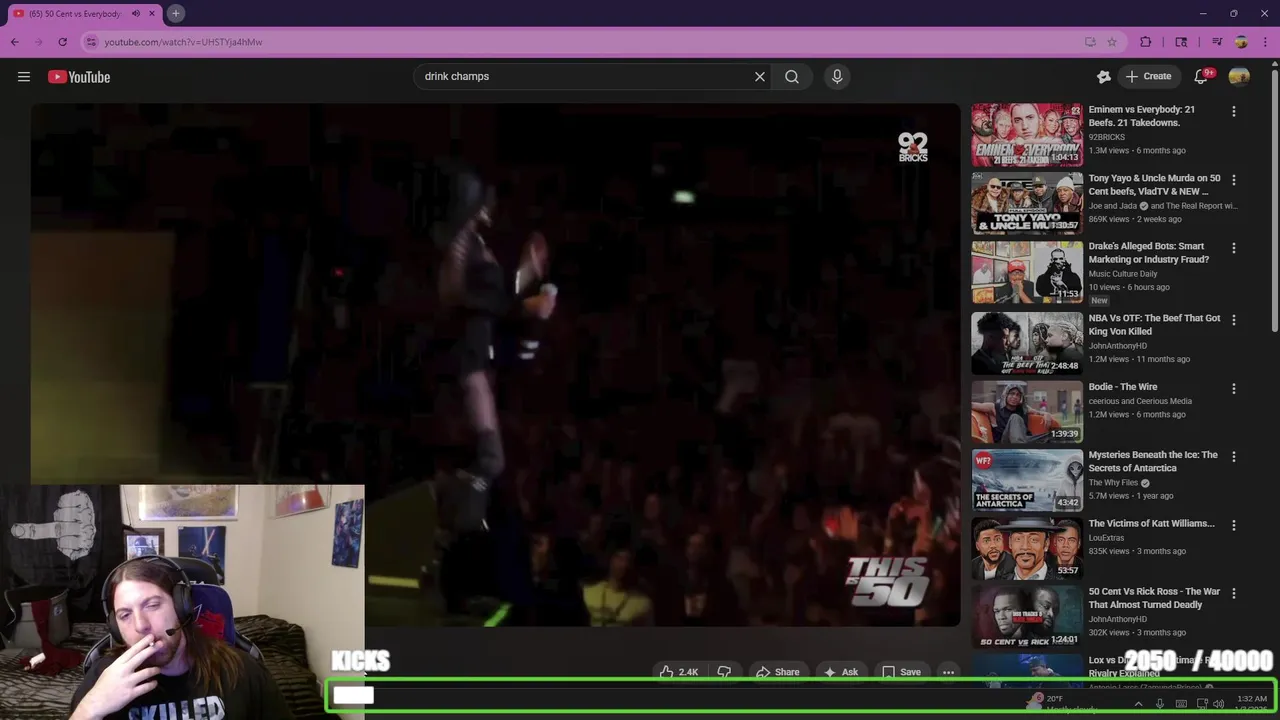The height and width of the screenshot is (720, 1280).
Task: Reload the current page
Action: coord(62,42)
